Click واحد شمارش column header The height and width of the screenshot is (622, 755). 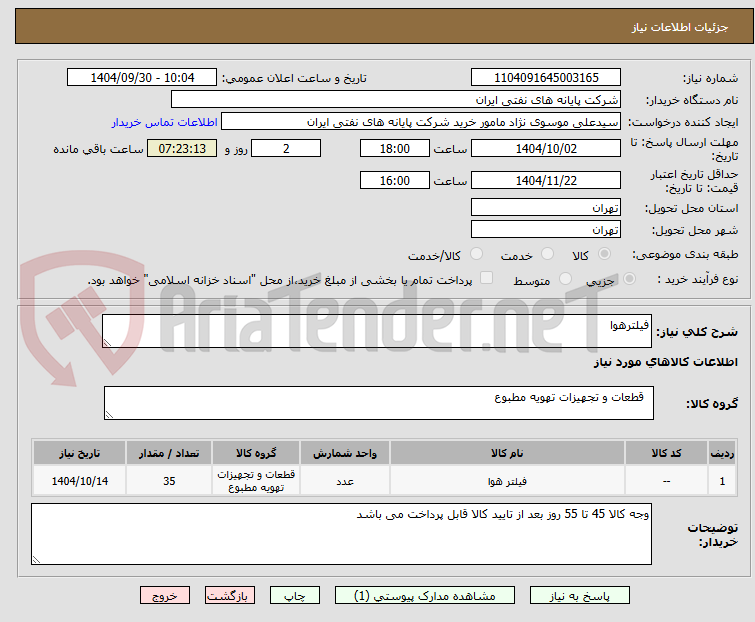click(345, 453)
